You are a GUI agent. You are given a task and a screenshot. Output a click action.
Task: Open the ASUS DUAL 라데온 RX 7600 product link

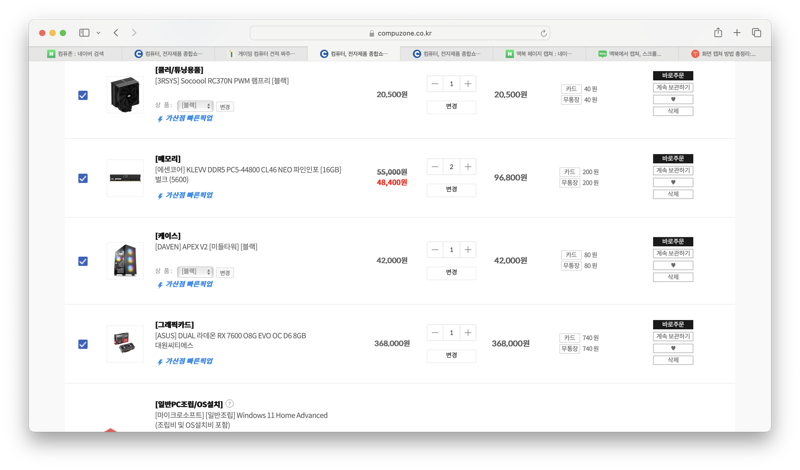(231, 340)
